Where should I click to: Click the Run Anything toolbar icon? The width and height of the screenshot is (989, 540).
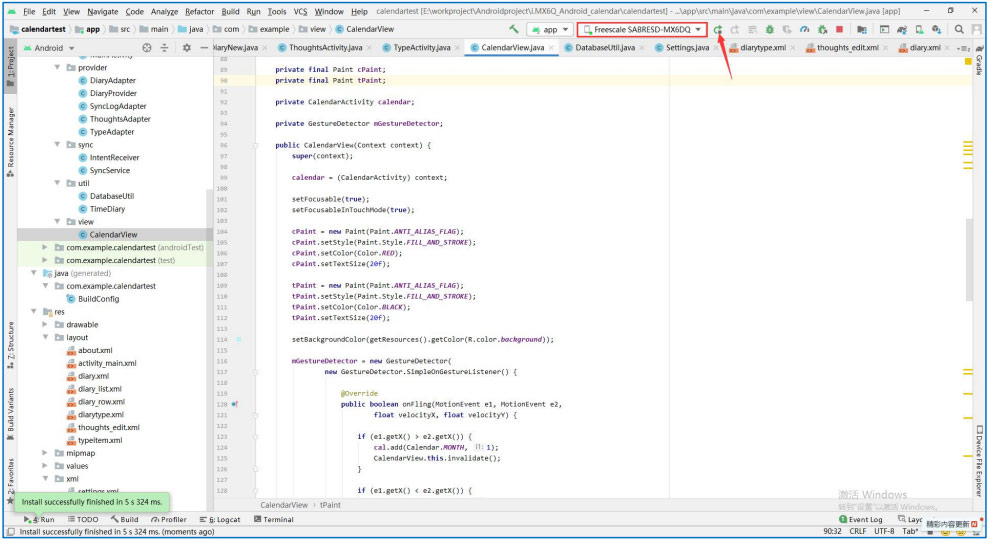point(884,29)
